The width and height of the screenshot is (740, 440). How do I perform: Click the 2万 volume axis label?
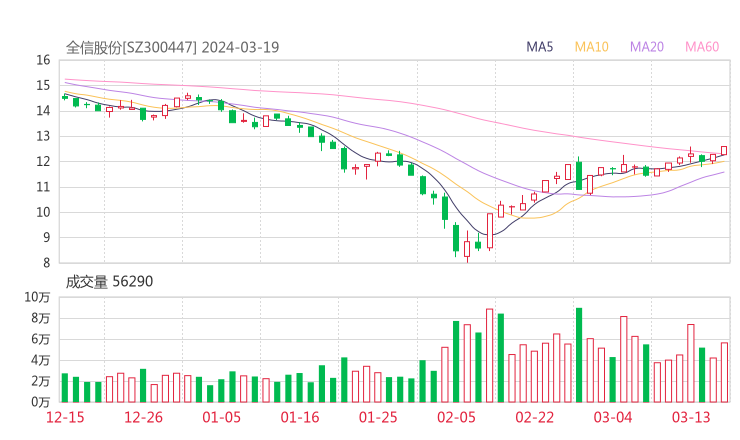coord(41,381)
